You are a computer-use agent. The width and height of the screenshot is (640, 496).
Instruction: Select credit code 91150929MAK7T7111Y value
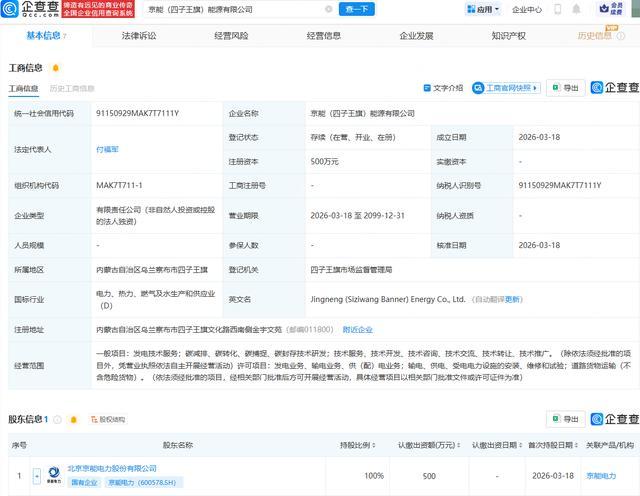(x=138, y=113)
